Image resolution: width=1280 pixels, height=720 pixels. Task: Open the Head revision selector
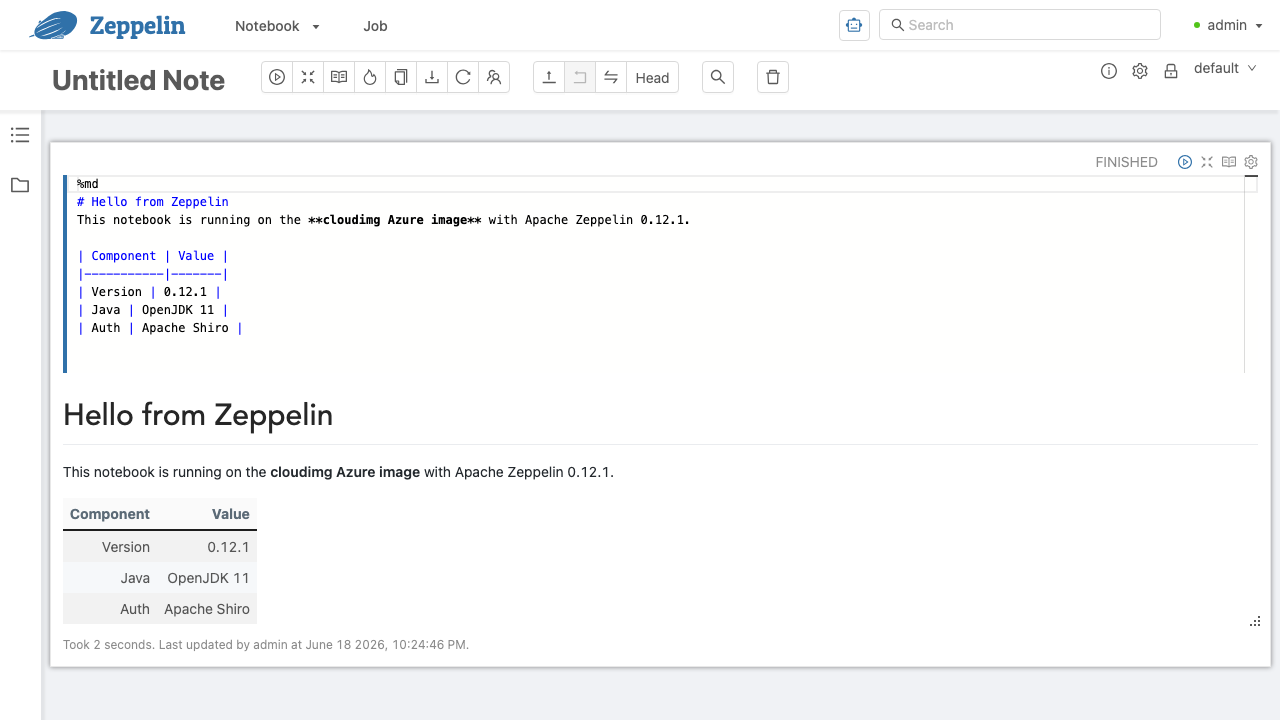[x=652, y=77]
